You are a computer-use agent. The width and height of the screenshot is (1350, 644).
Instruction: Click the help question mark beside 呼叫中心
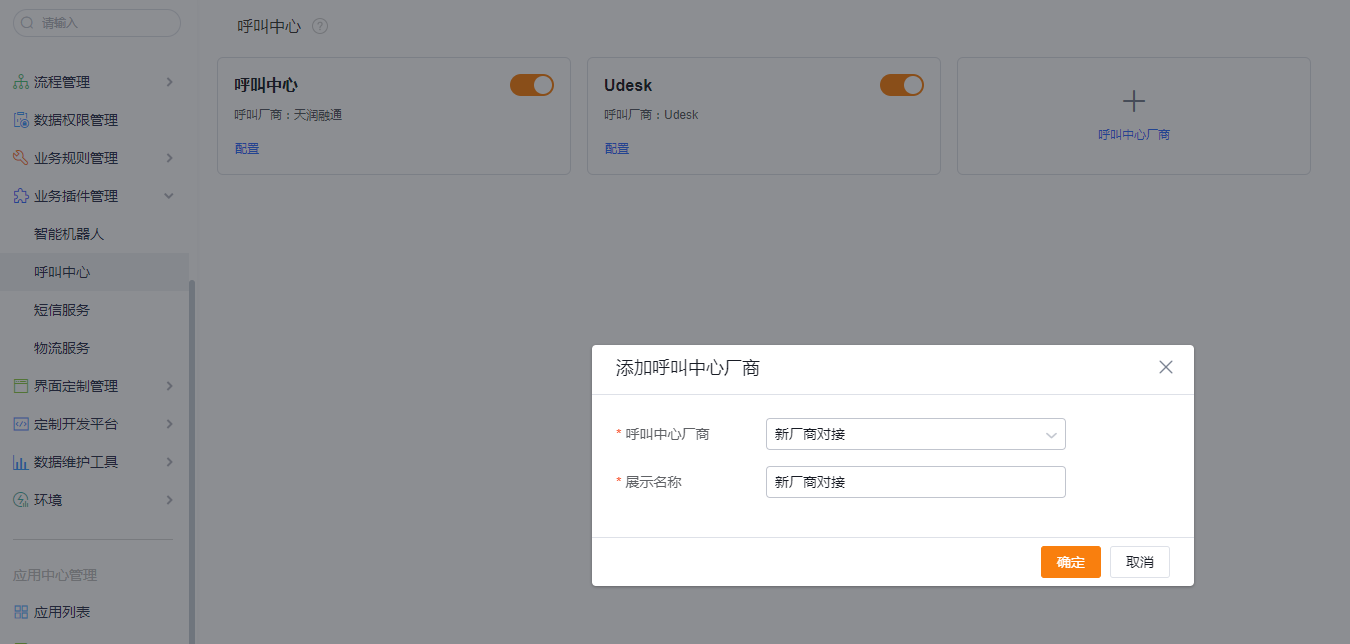tap(320, 26)
